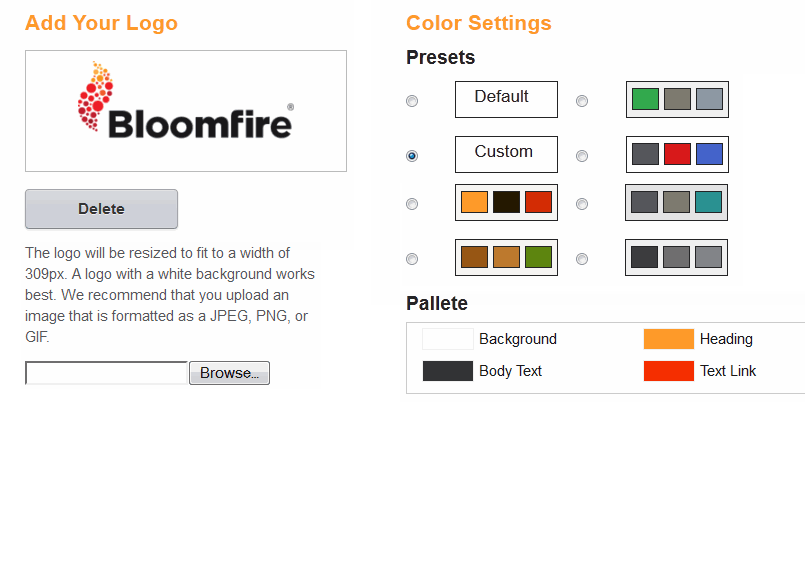
Task: Open the Heading orange color swatch
Action: pyautogui.click(x=668, y=339)
